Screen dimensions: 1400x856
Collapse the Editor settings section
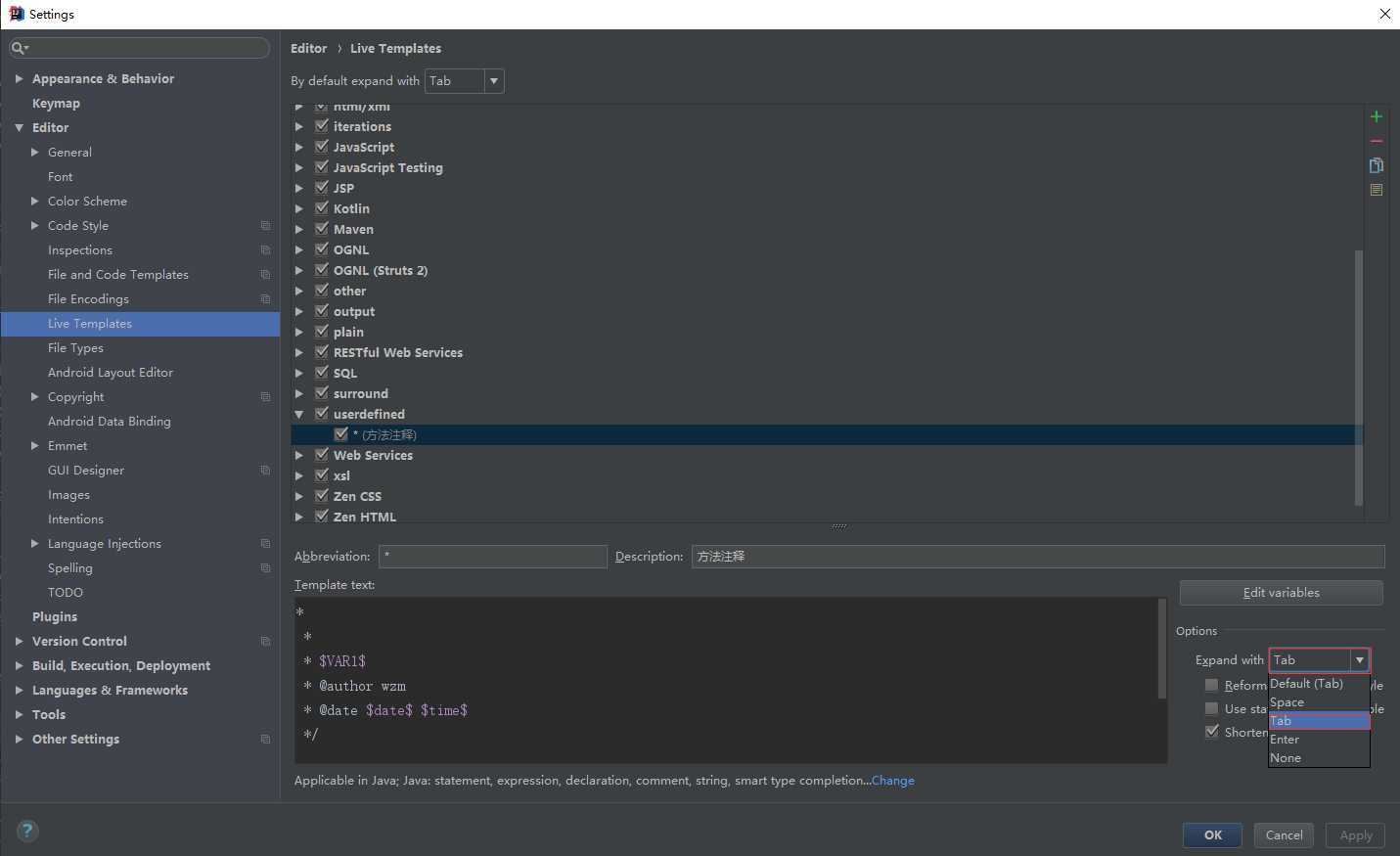19,128
